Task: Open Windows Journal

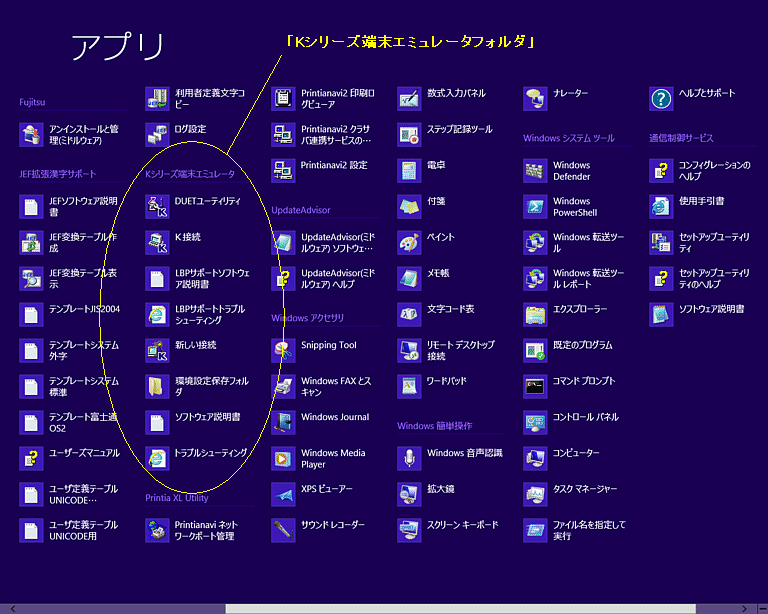Action: click(283, 422)
